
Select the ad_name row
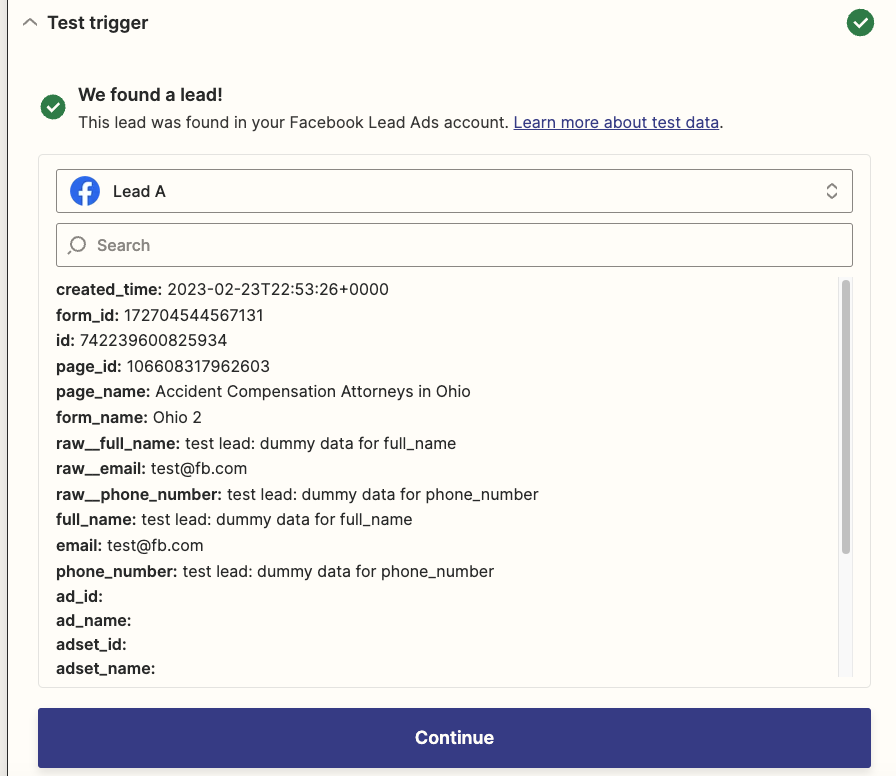pyautogui.click(x=94, y=621)
